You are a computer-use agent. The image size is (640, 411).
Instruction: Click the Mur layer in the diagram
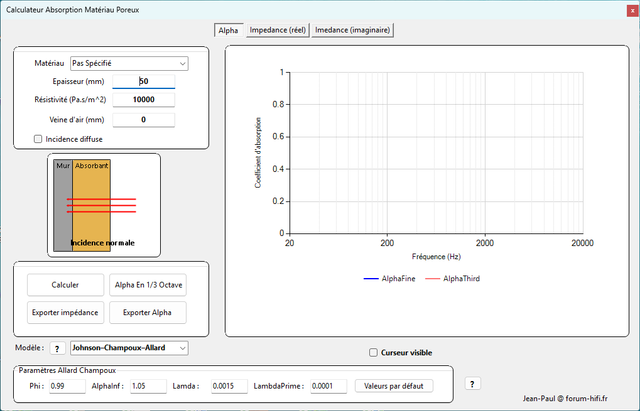[63, 205]
